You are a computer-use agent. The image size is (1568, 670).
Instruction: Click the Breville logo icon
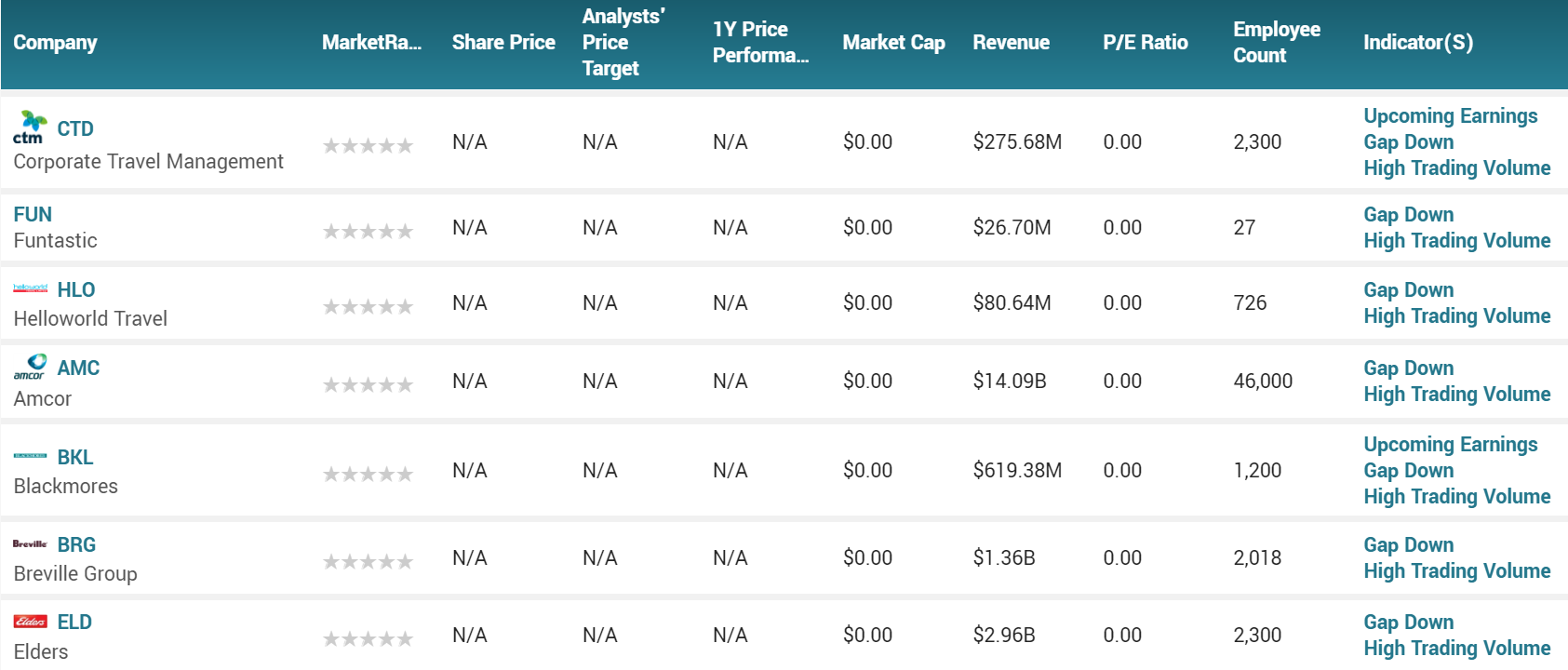pyautogui.click(x=30, y=544)
